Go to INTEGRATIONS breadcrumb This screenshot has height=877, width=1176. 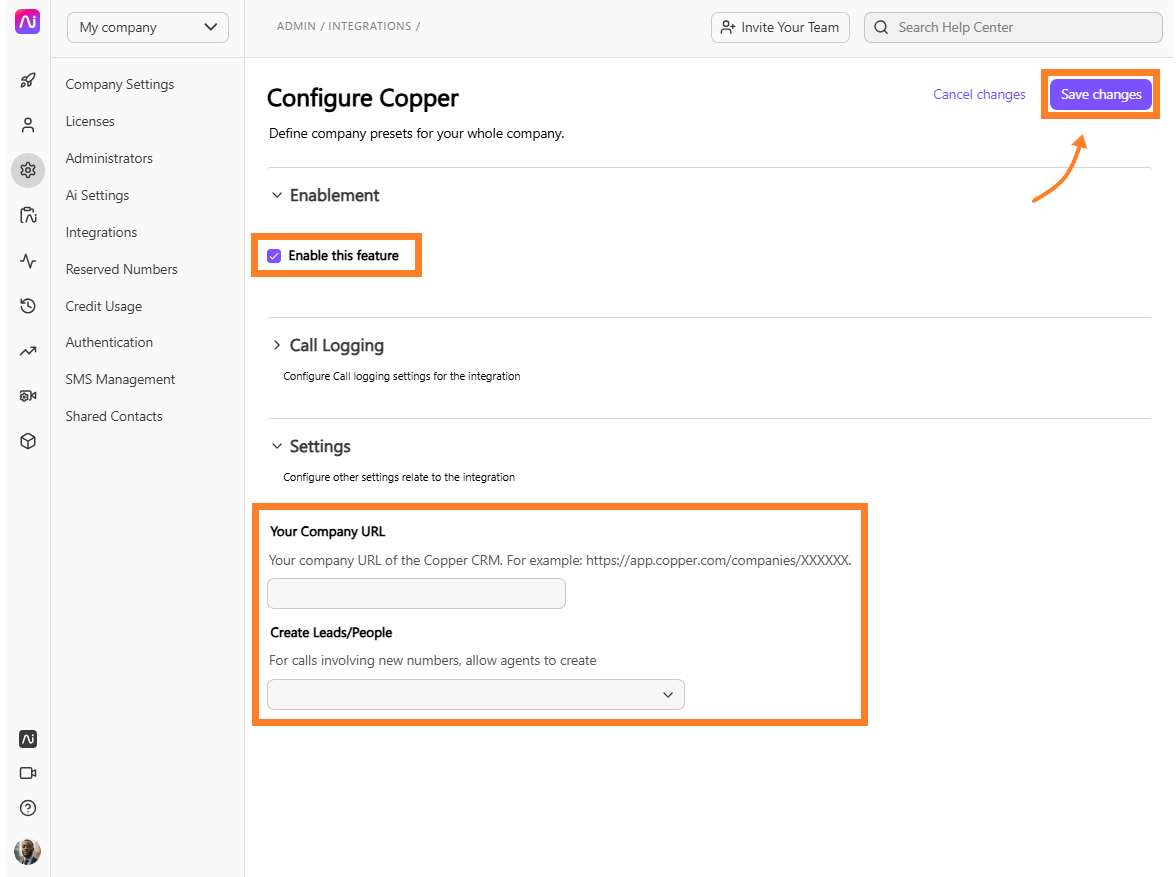(x=370, y=26)
